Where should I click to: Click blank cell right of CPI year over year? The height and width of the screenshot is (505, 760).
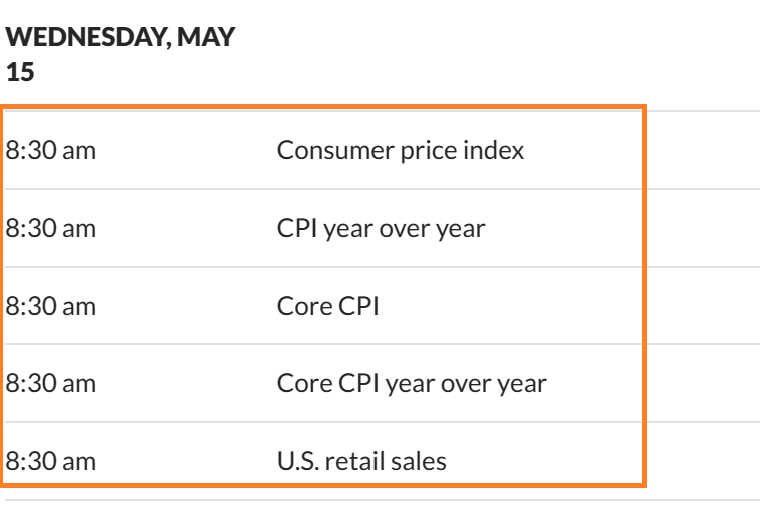(700, 228)
